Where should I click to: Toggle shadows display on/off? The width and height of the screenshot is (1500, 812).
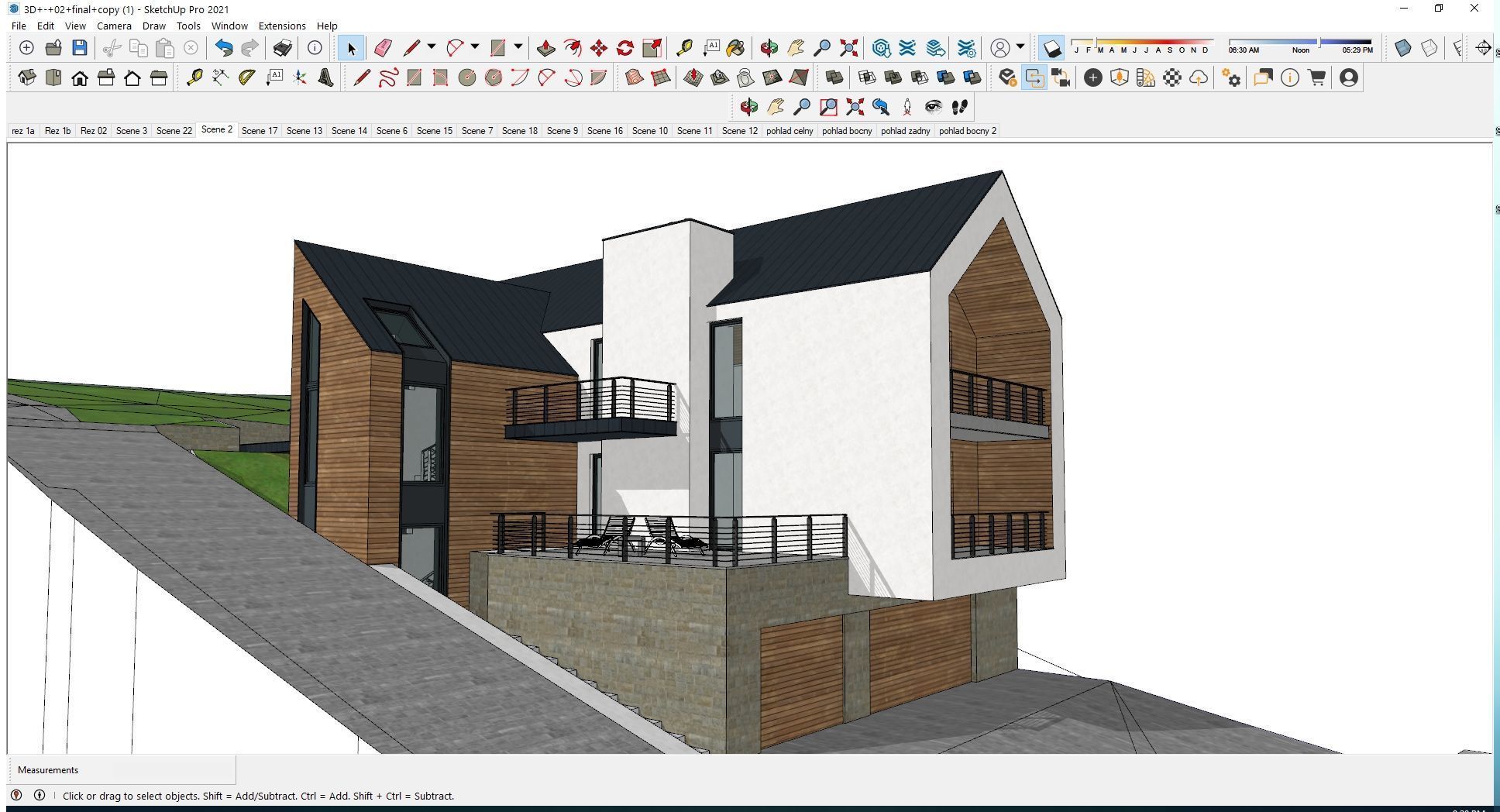pos(1051,48)
